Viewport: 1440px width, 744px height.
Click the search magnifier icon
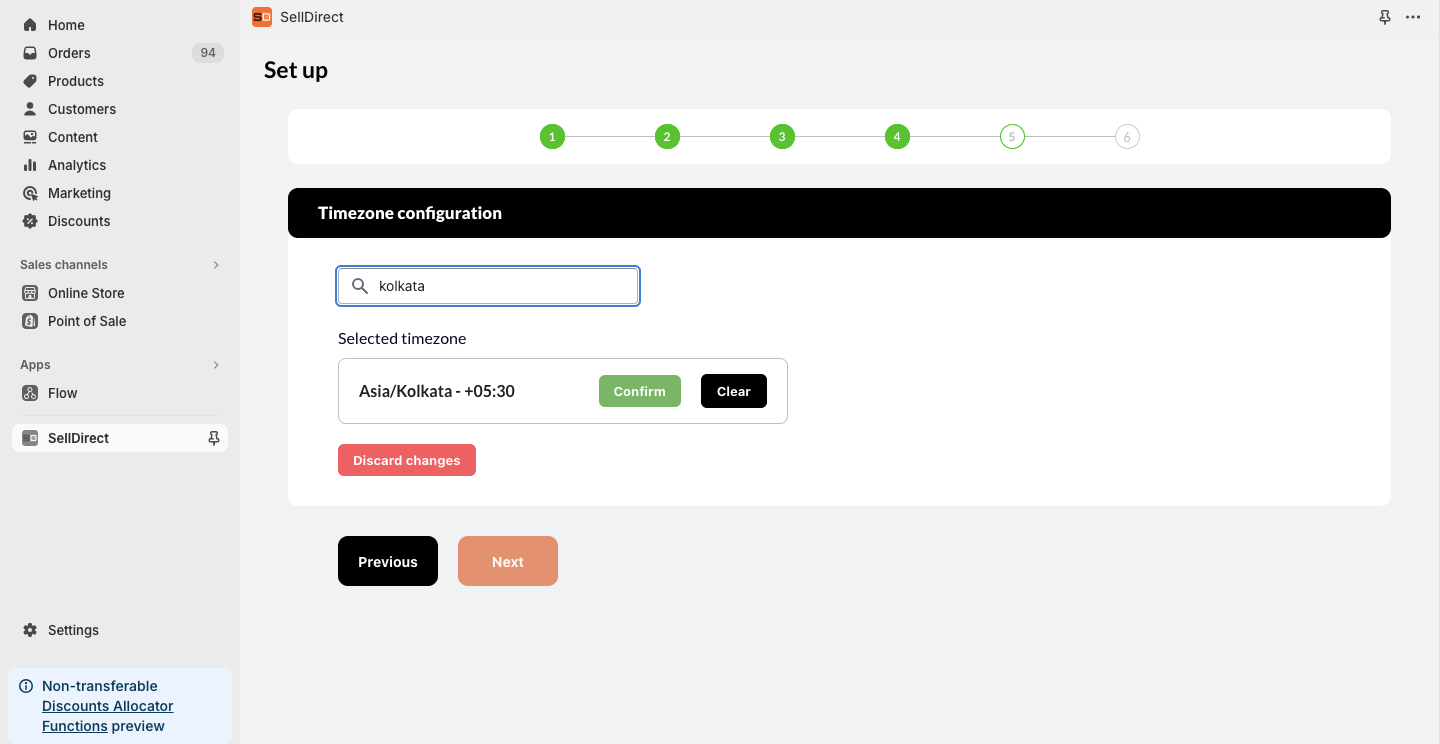360,286
